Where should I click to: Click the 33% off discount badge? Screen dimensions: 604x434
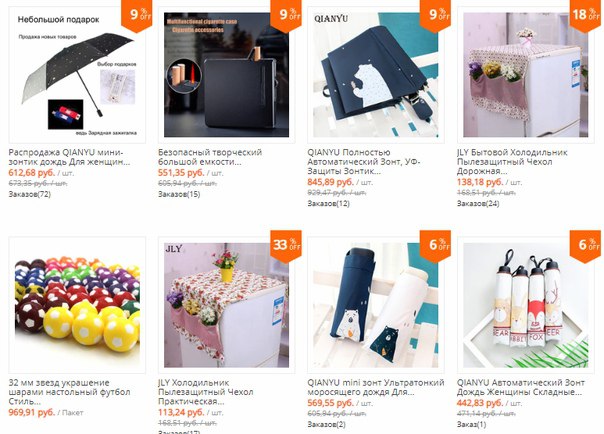[x=286, y=245]
